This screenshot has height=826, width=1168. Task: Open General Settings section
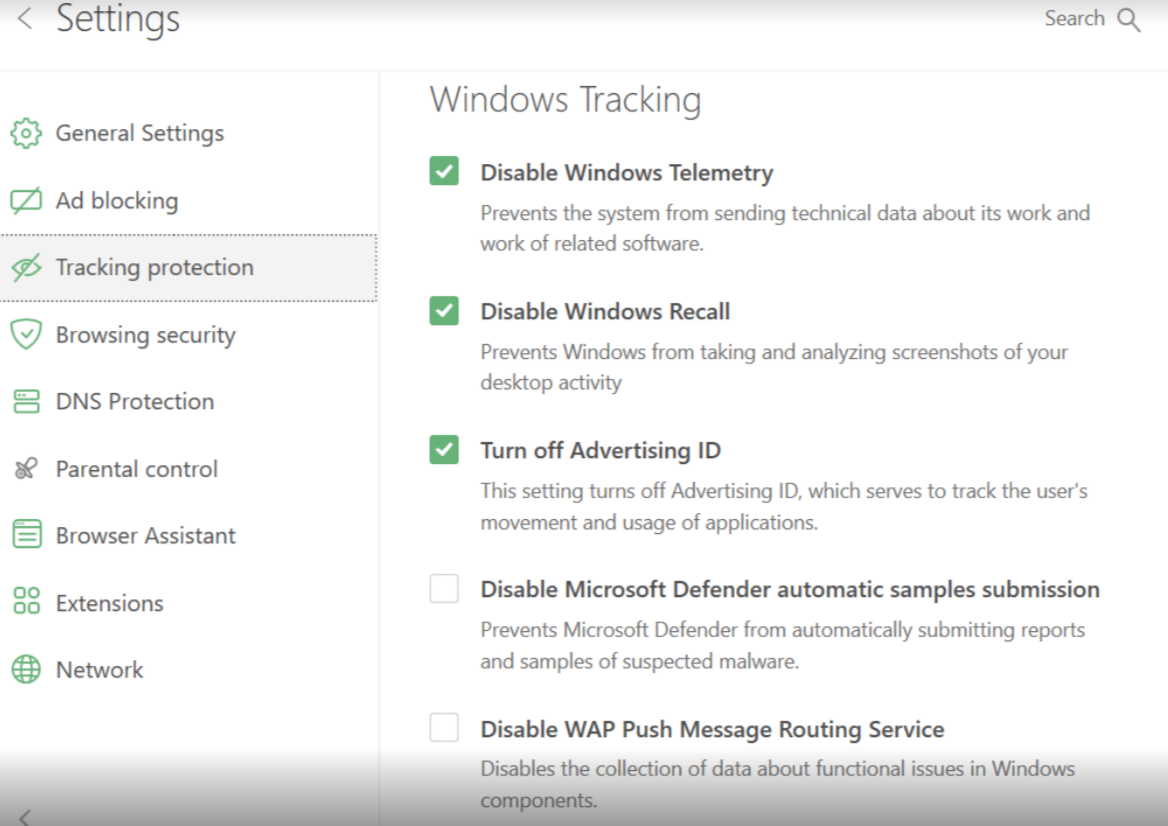pos(188,133)
